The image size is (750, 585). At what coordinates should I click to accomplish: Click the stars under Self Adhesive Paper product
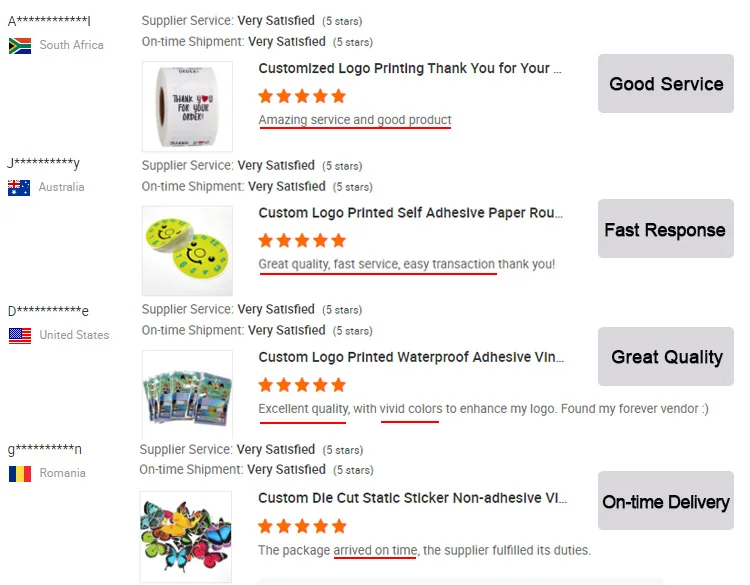pos(302,240)
